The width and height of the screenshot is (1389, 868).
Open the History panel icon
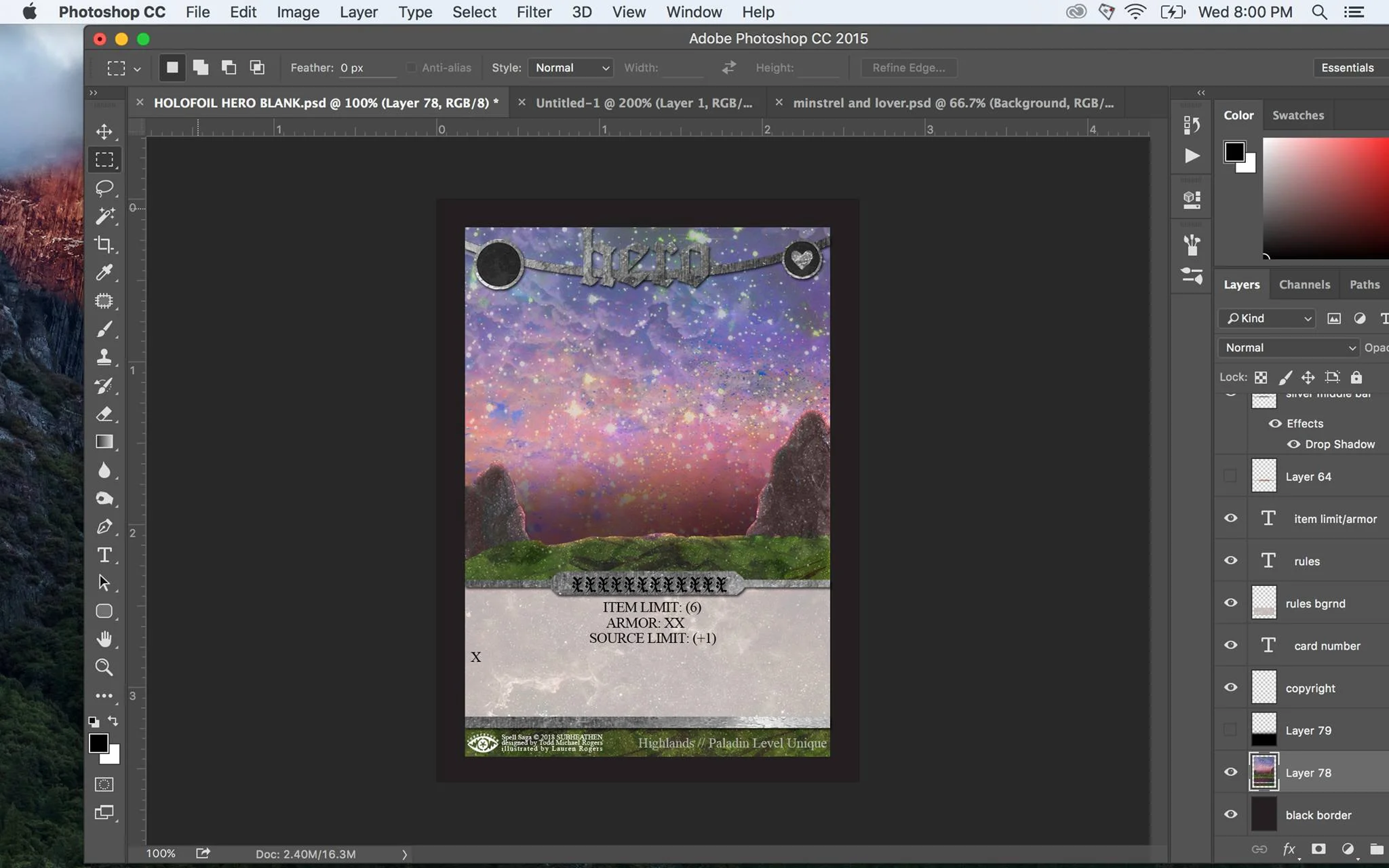point(1192,125)
